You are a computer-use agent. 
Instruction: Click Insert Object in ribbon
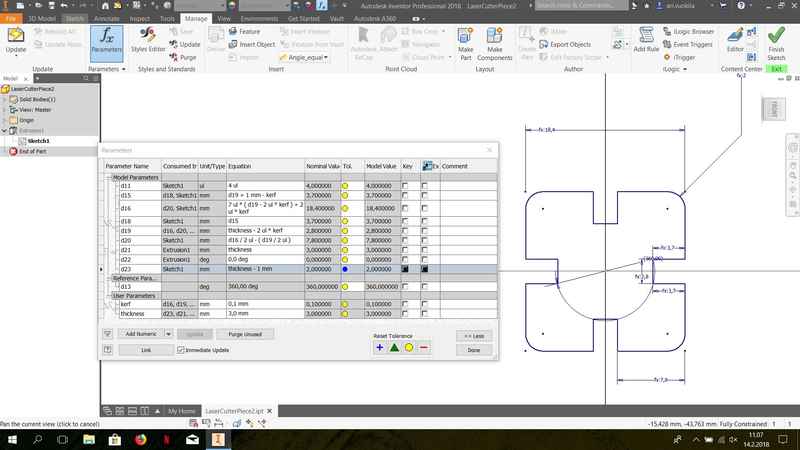point(252,44)
